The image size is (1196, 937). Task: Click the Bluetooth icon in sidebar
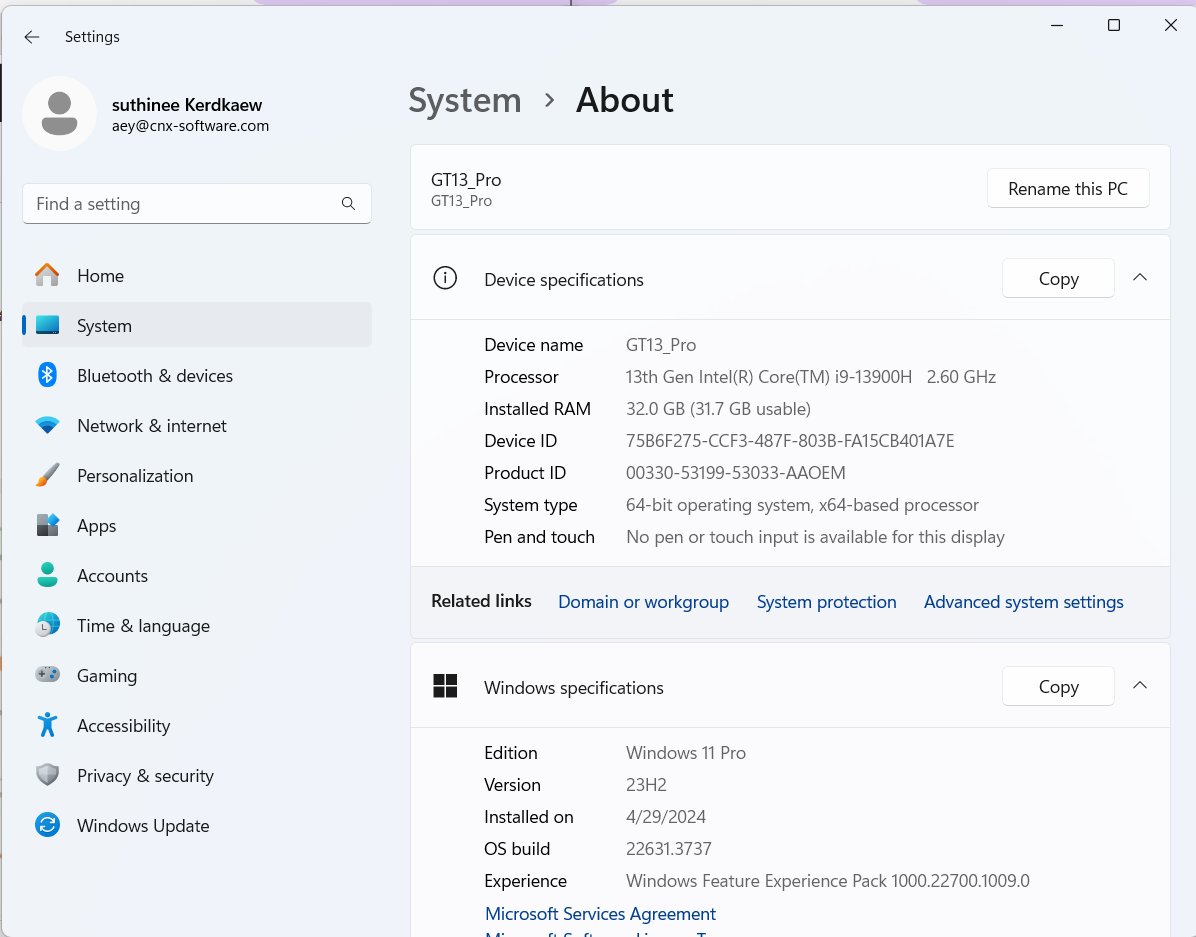(47, 375)
